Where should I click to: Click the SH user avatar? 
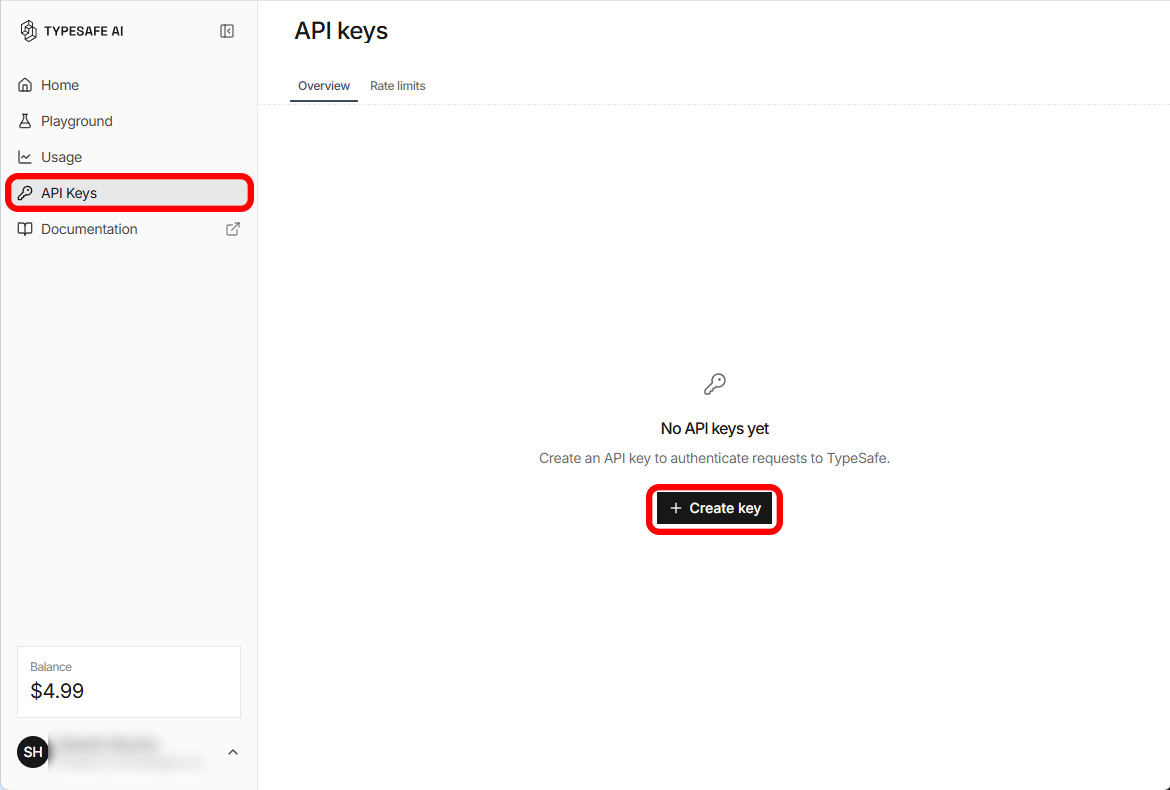tap(33, 752)
